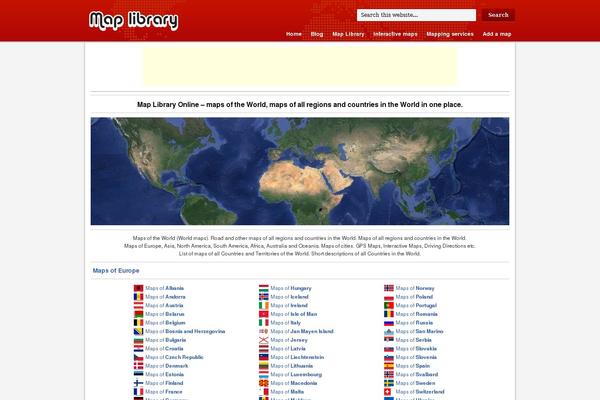Open the Blog menu item
This screenshot has height=400, width=600.
pos(317,34)
